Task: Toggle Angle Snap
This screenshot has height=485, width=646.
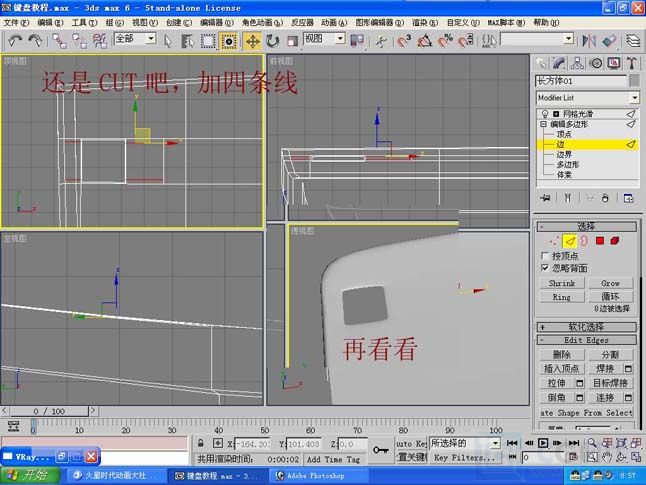Action: [424, 41]
